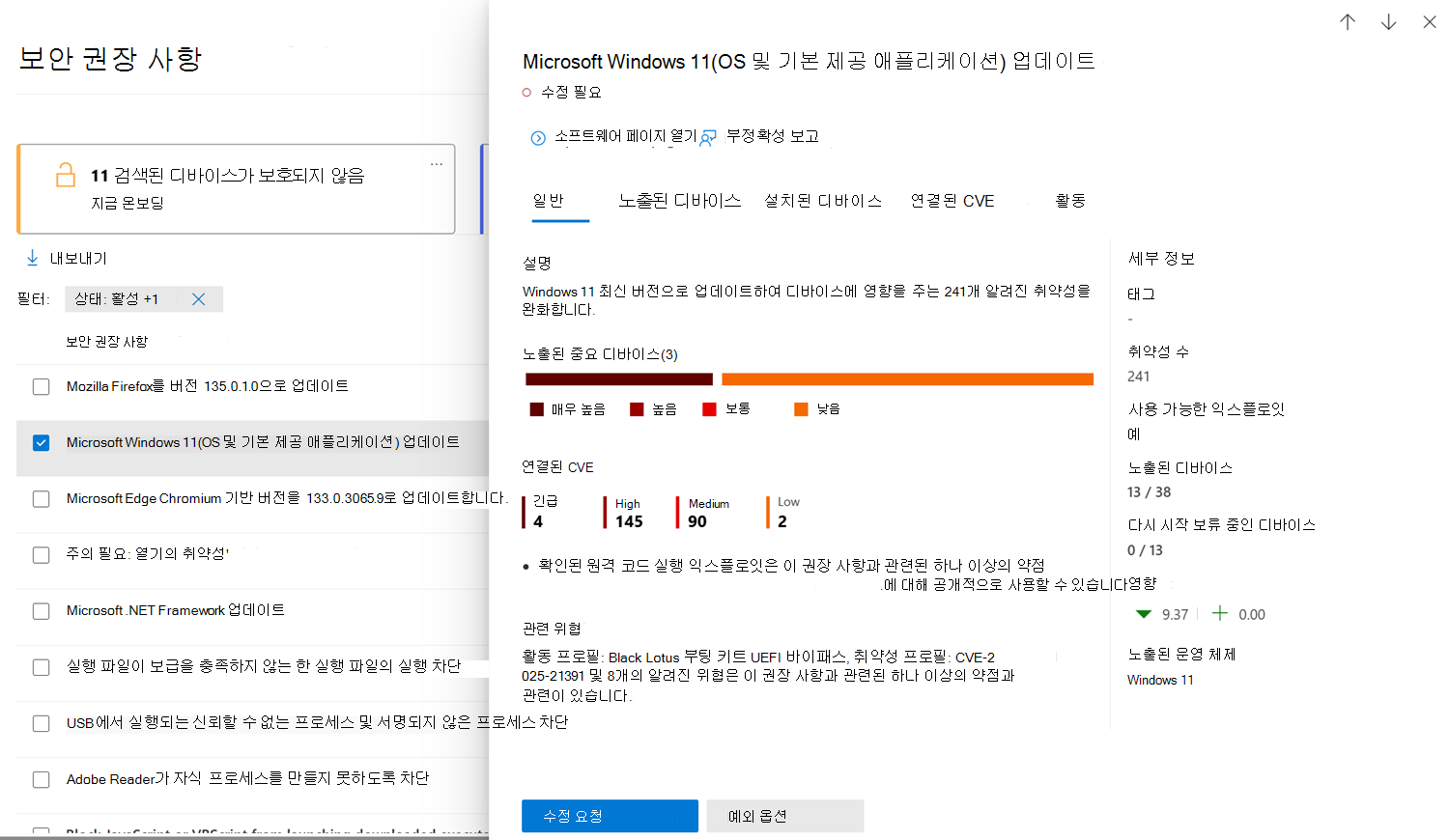Click the 낮음 orange legend swatch

tap(801, 409)
